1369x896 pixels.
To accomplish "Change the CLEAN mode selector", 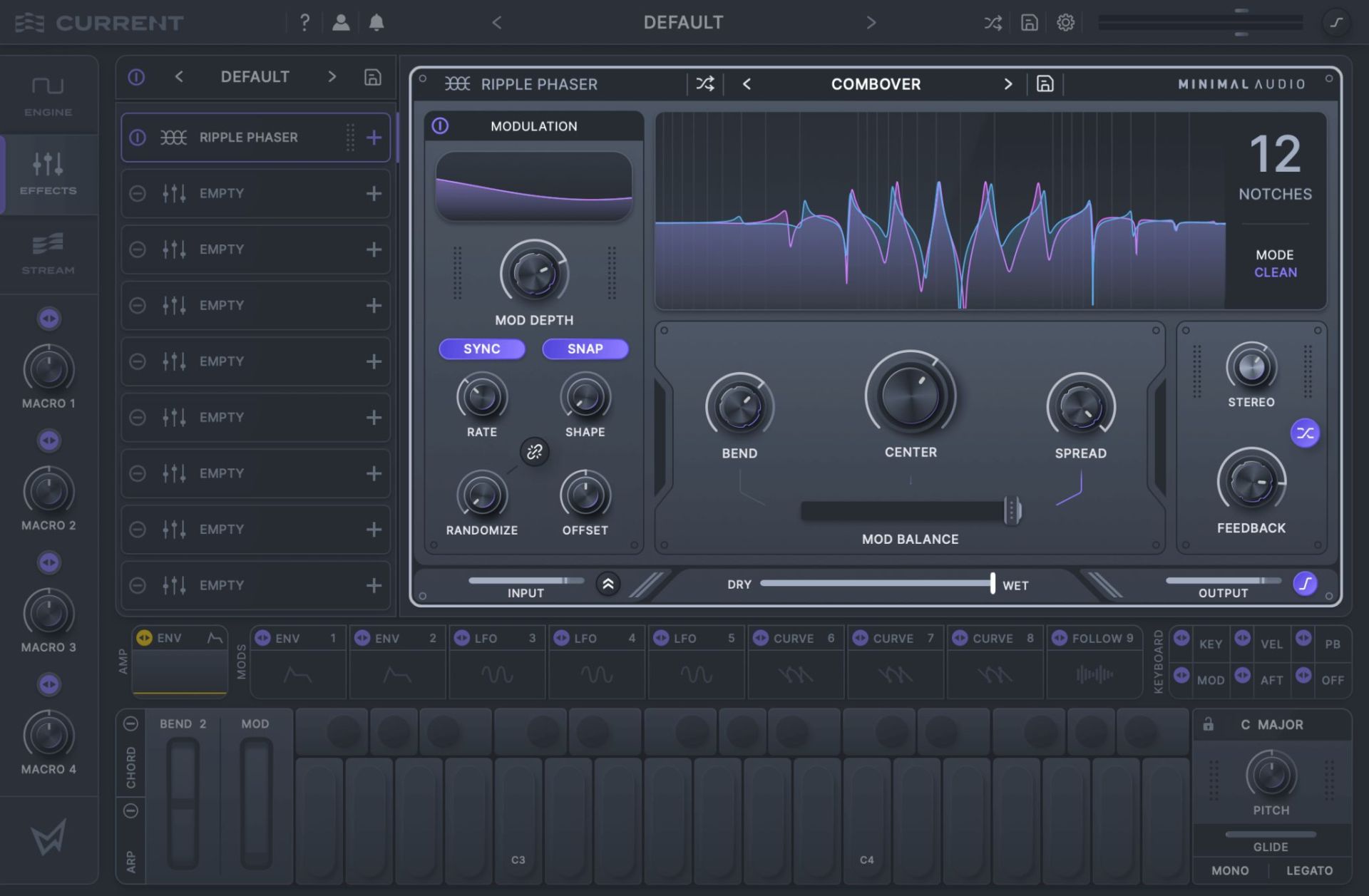I will click(x=1276, y=272).
